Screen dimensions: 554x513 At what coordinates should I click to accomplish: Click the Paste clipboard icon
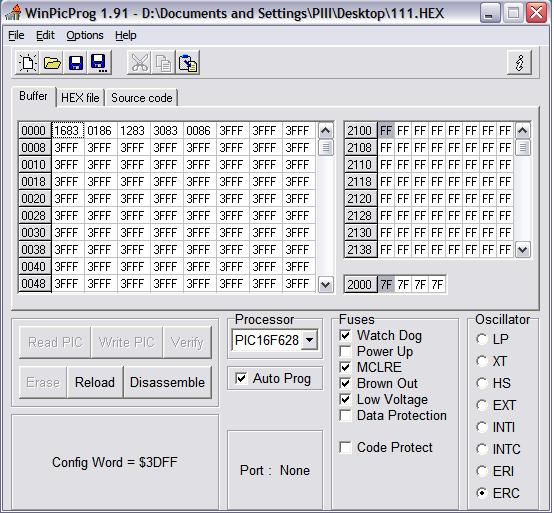(187, 63)
